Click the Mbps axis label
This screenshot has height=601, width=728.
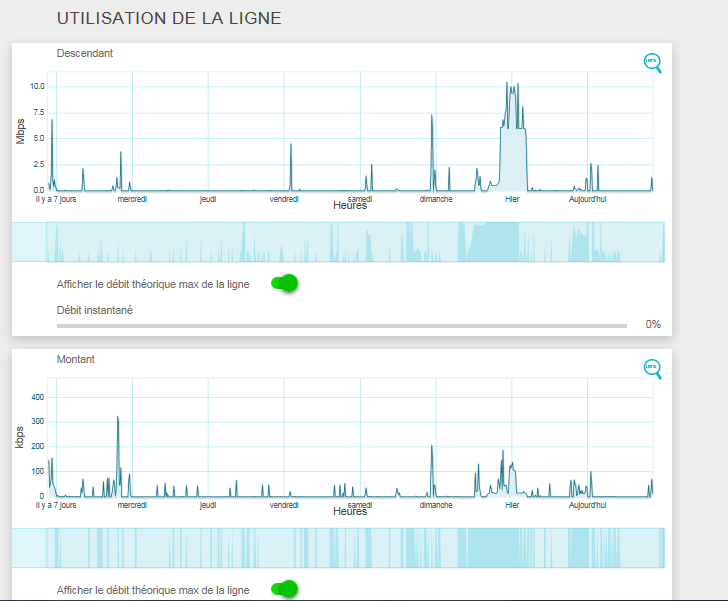point(21,130)
